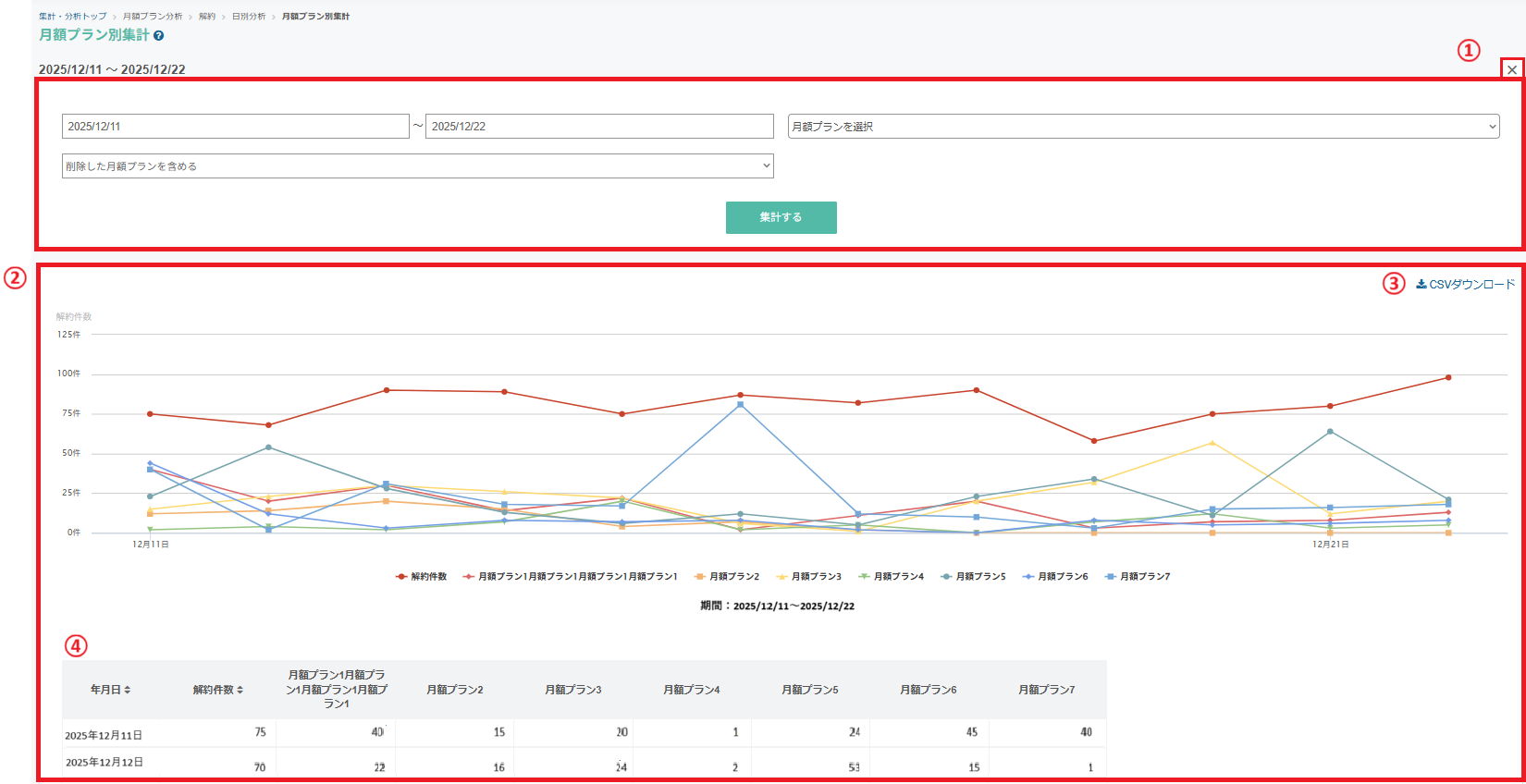Focus the end date field 2025/12/22
This screenshot has height=784, width=1526.
coord(599,127)
